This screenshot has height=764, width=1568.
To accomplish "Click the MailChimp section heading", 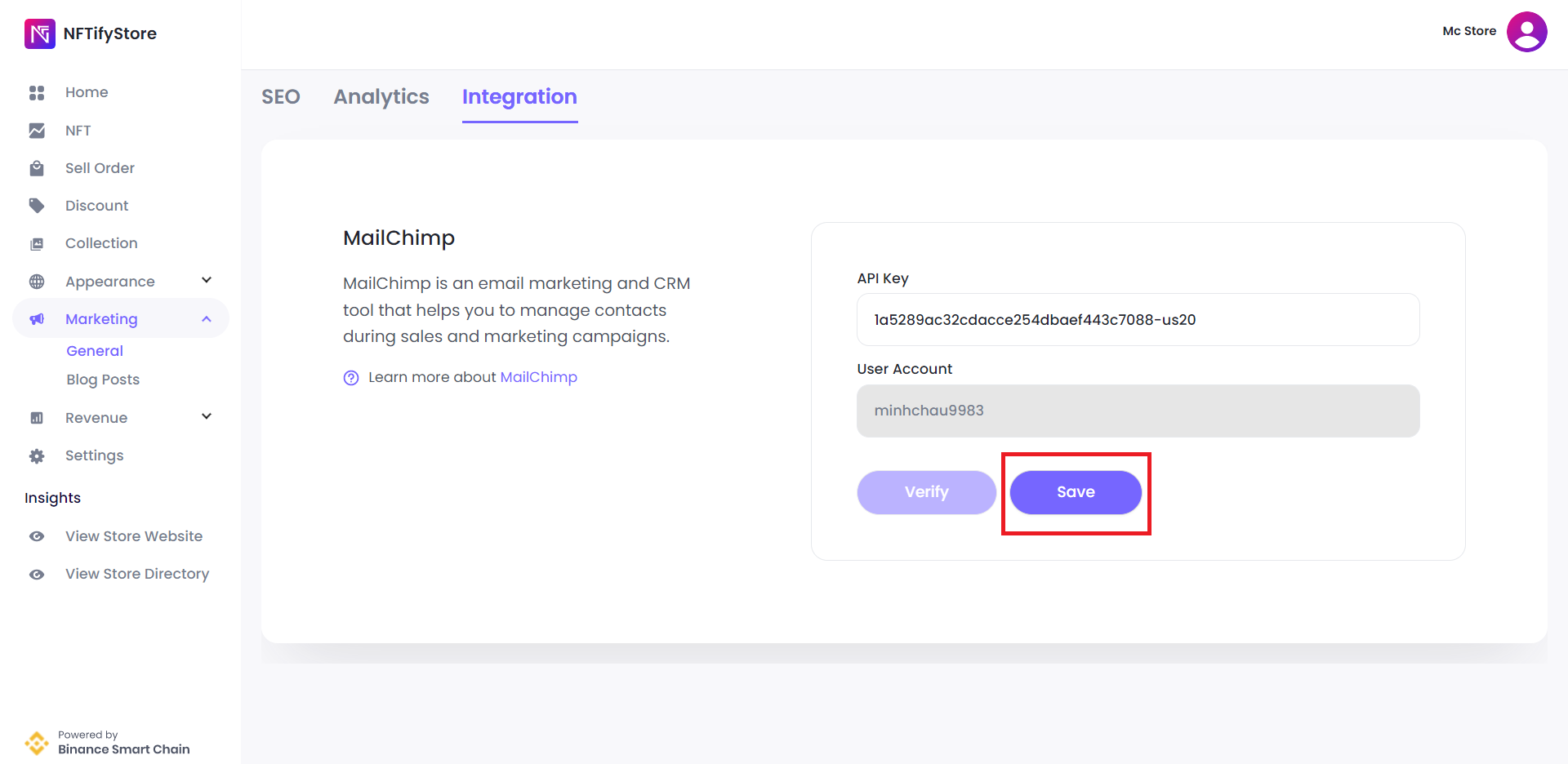I will pyautogui.click(x=399, y=238).
